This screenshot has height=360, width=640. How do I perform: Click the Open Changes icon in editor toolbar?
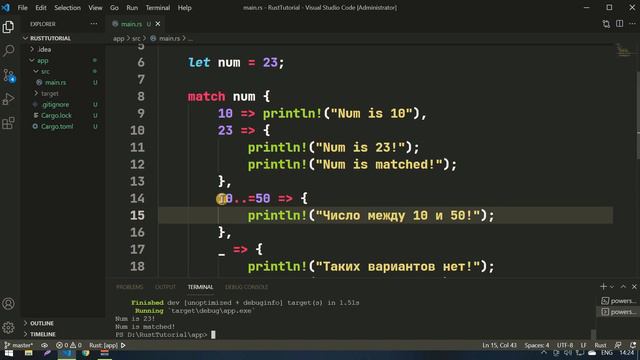[x=606, y=24]
